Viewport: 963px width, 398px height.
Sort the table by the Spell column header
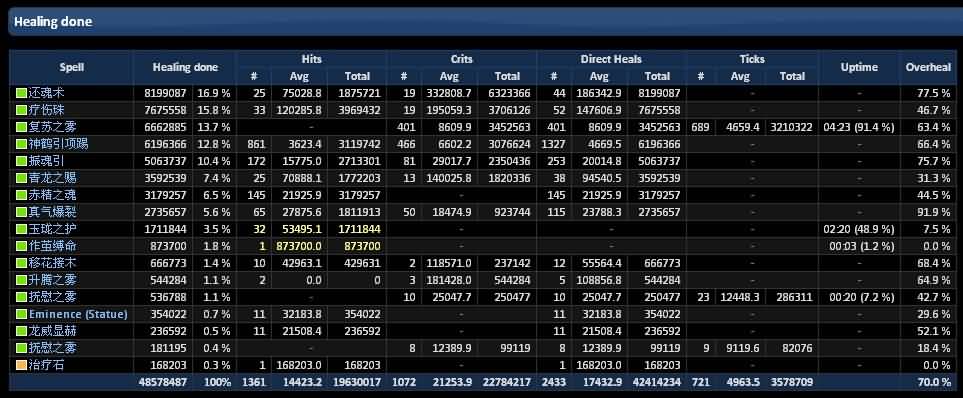pos(72,68)
